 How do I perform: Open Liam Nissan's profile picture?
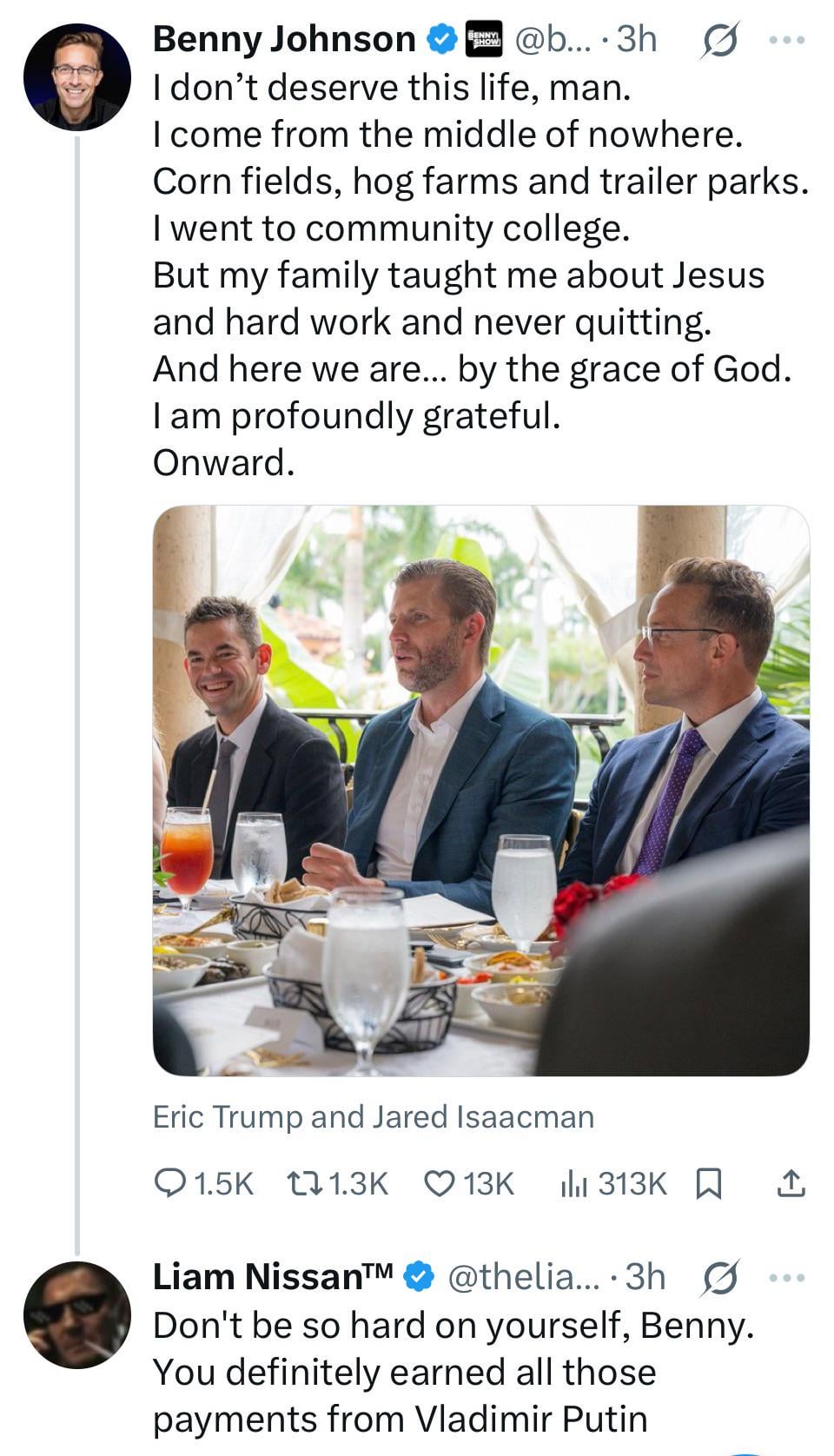pyautogui.click(x=76, y=1314)
